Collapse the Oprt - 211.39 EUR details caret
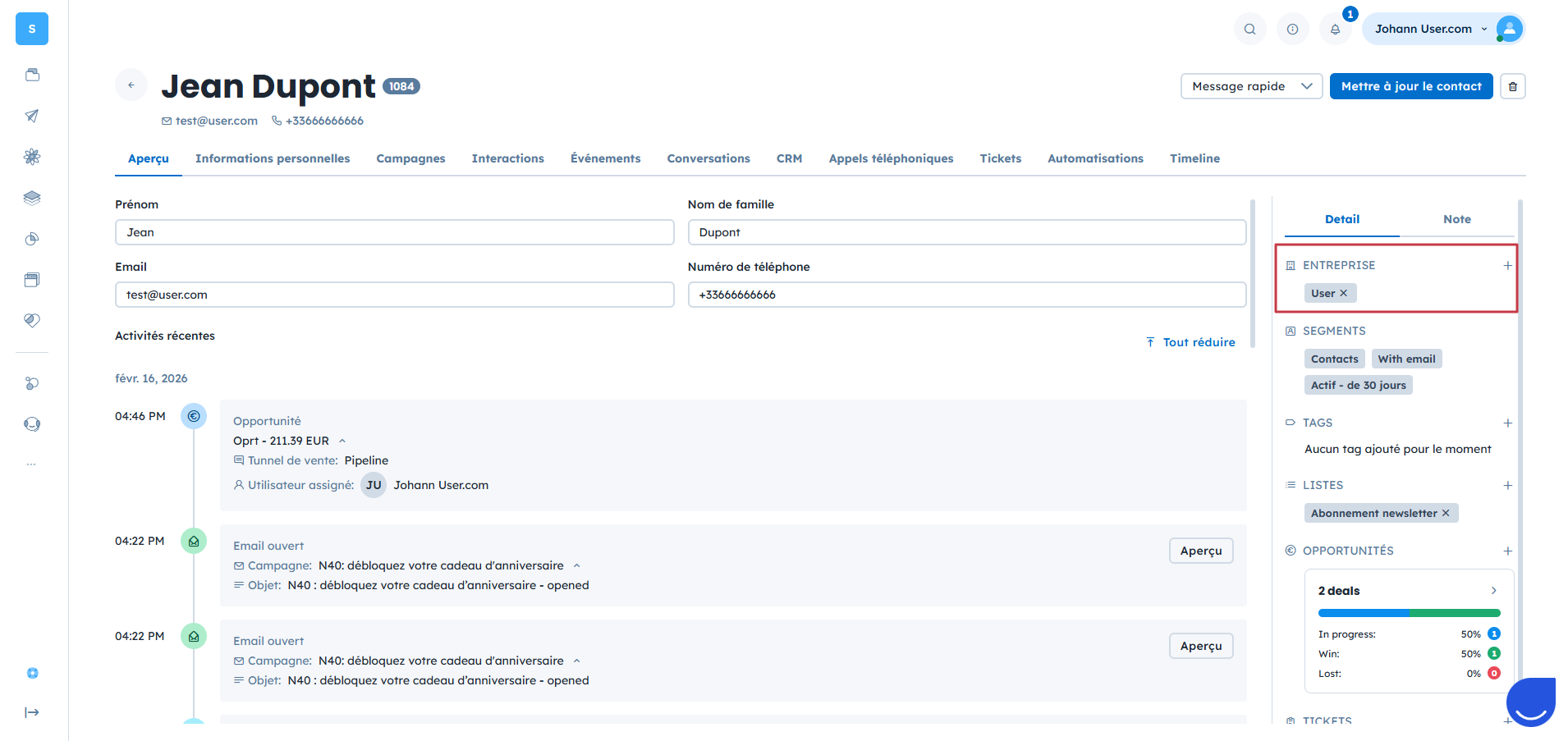1568x741 pixels. click(x=342, y=441)
